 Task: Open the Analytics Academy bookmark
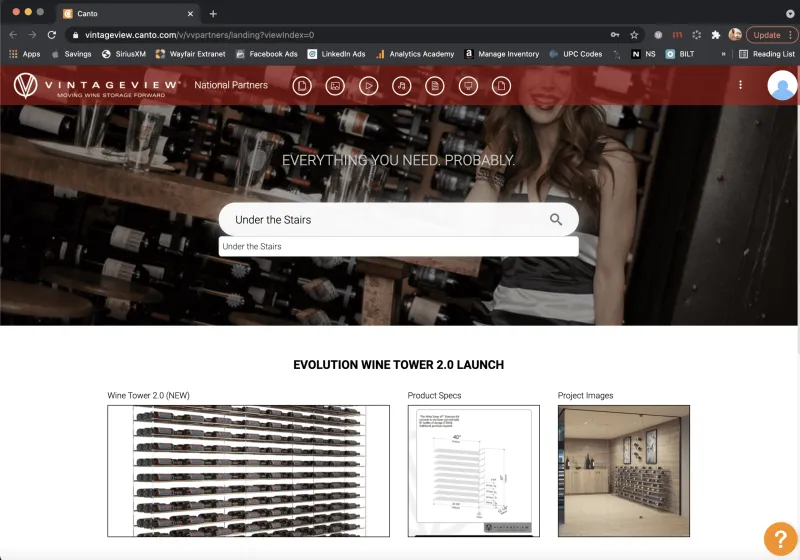(x=415, y=54)
